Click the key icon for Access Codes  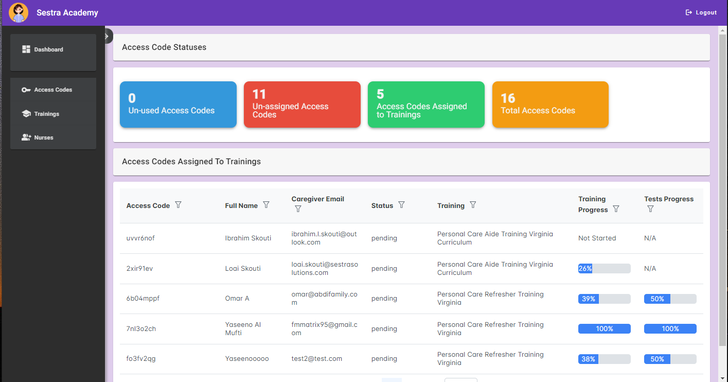[x=26, y=90]
